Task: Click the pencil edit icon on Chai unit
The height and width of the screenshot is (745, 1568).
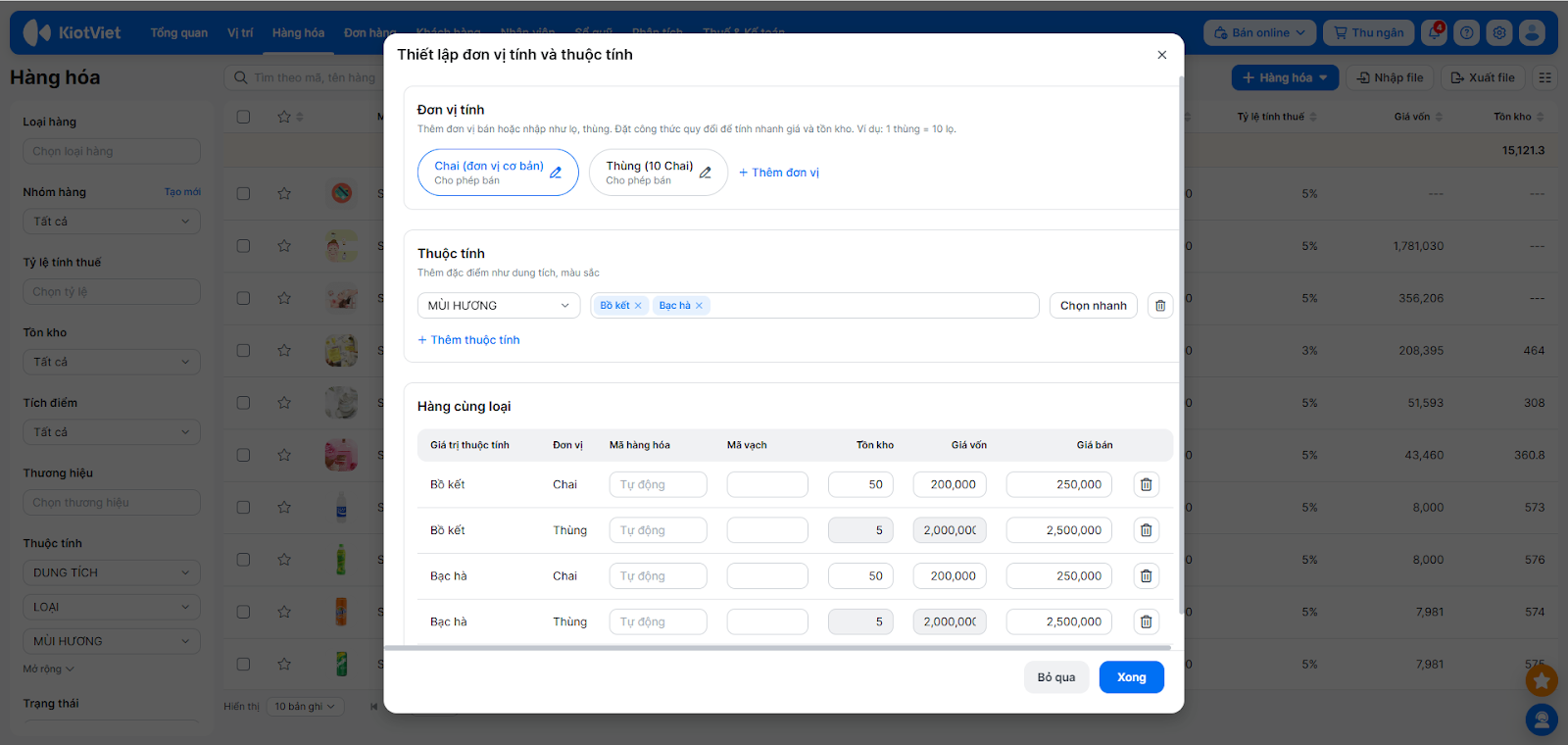Action: (x=556, y=173)
